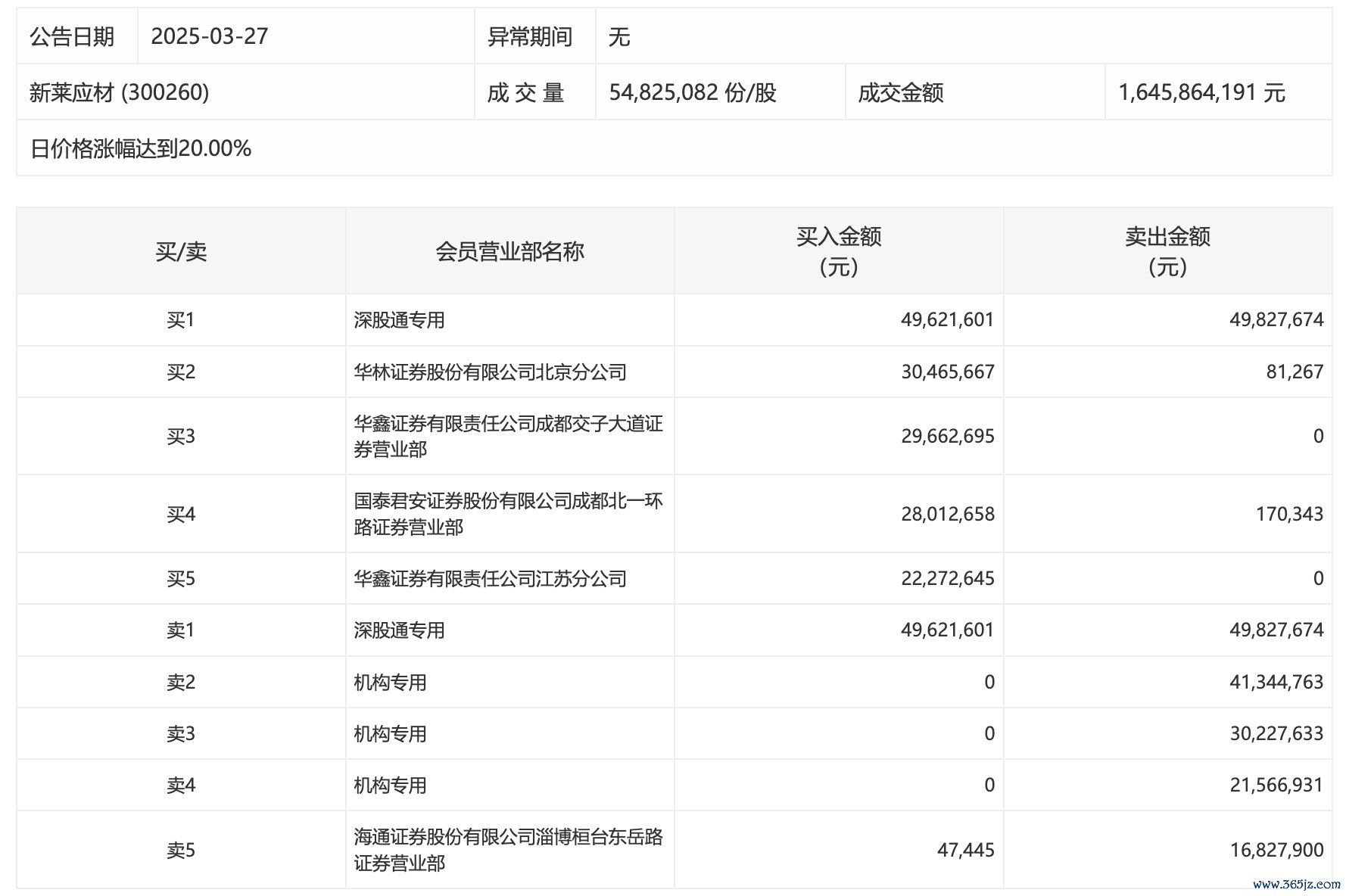Click the 买入金额 (元) column header
This screenshot has height=896, width=1346.
(x=839, y=251)
